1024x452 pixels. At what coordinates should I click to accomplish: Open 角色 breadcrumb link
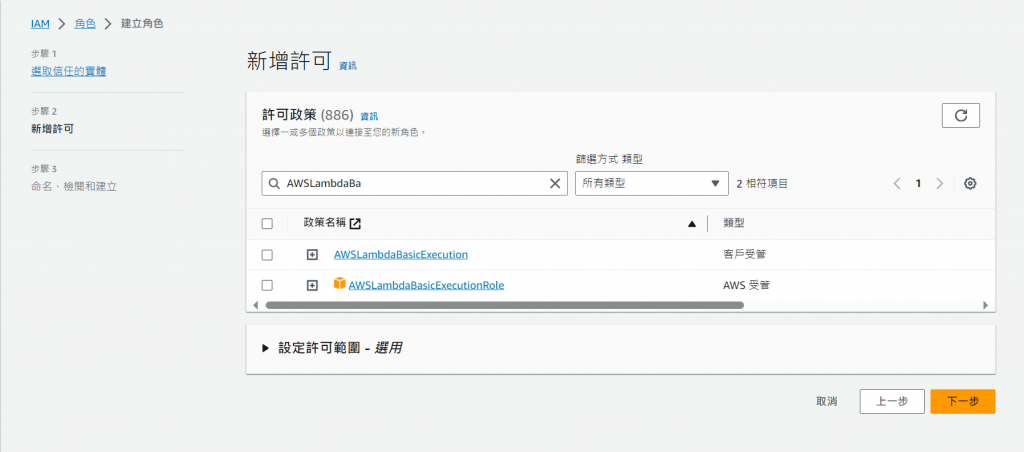point(85,24)
